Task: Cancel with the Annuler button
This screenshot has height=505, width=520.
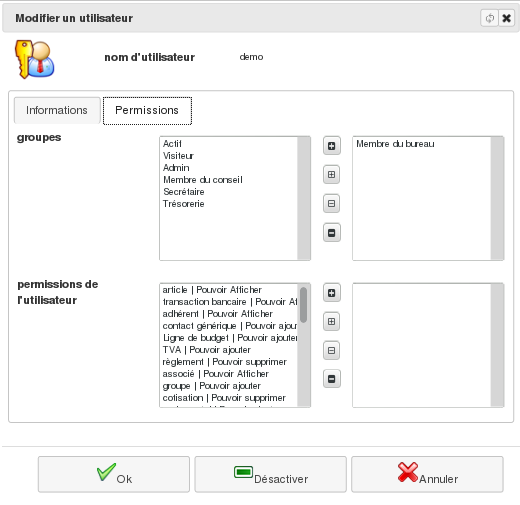Action: coord(427,474)
